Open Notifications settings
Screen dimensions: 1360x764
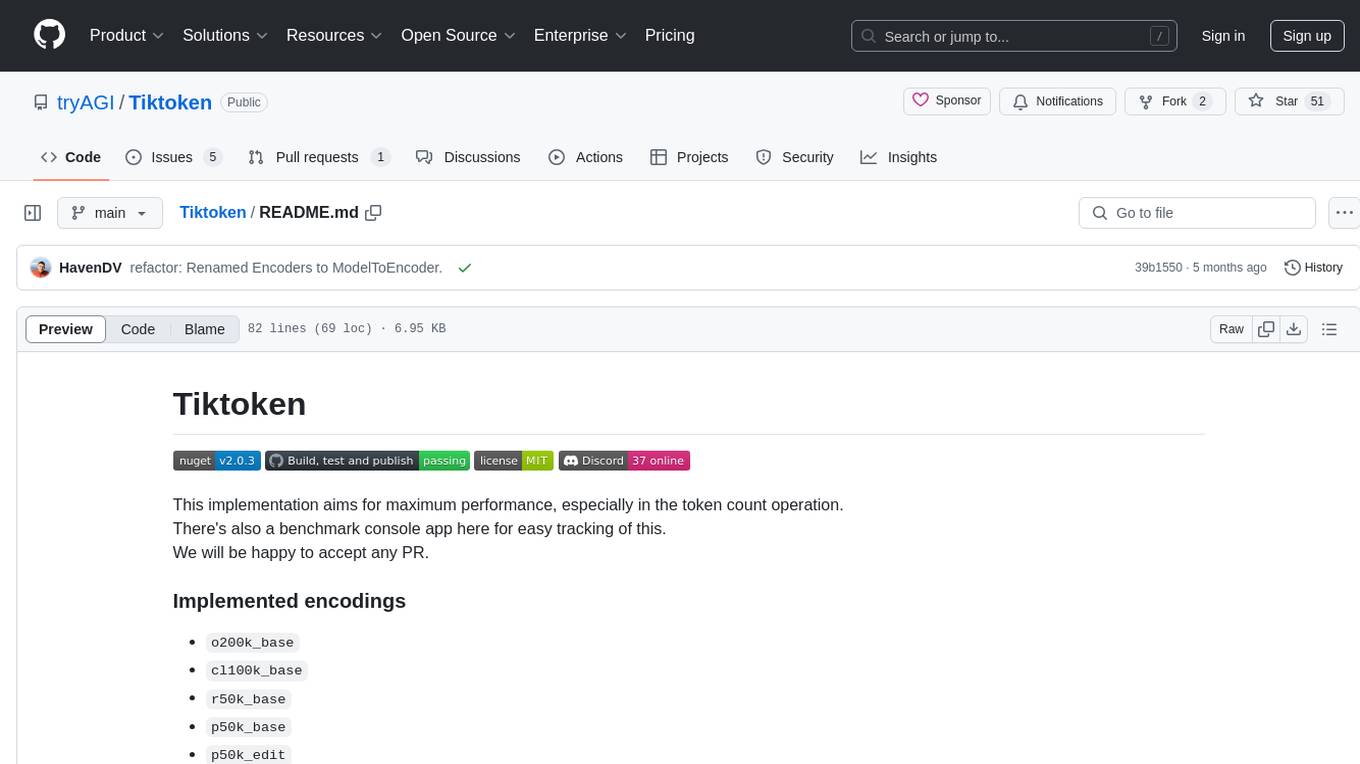pyautogui.click(x=1058, y=101)
